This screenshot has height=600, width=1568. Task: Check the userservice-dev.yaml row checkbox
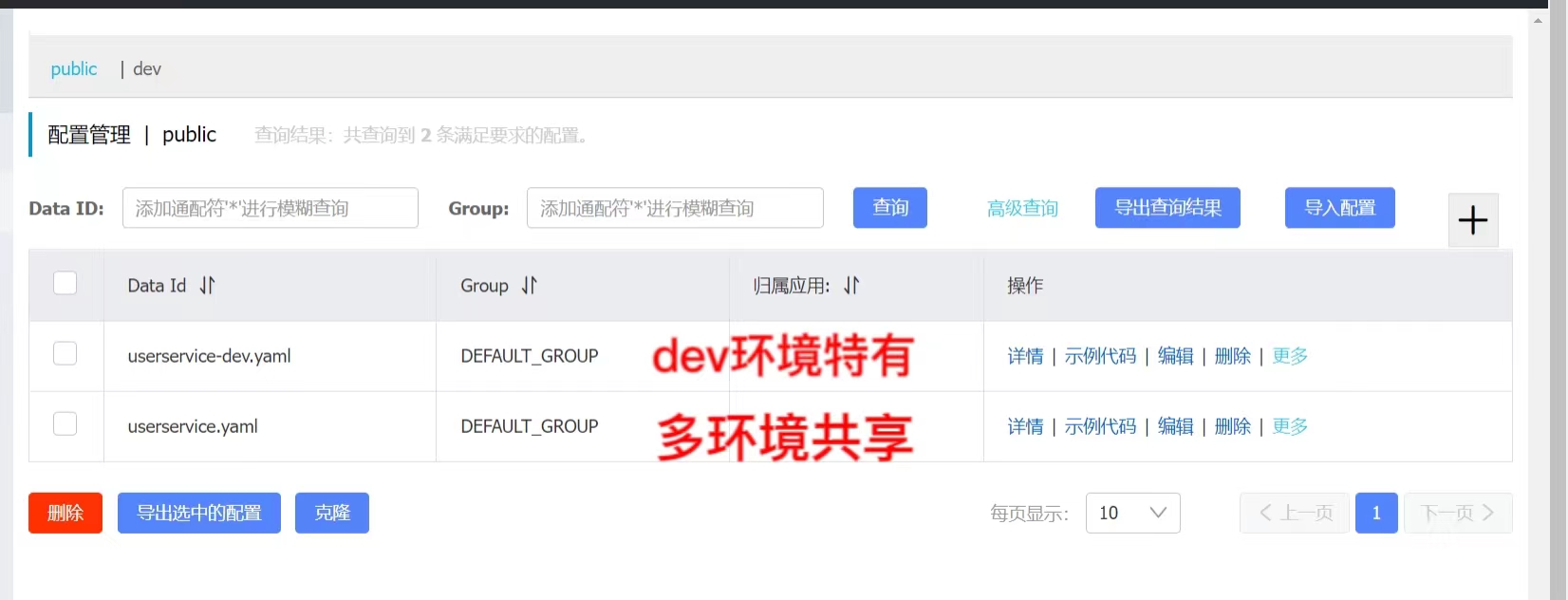pos(65,353)
